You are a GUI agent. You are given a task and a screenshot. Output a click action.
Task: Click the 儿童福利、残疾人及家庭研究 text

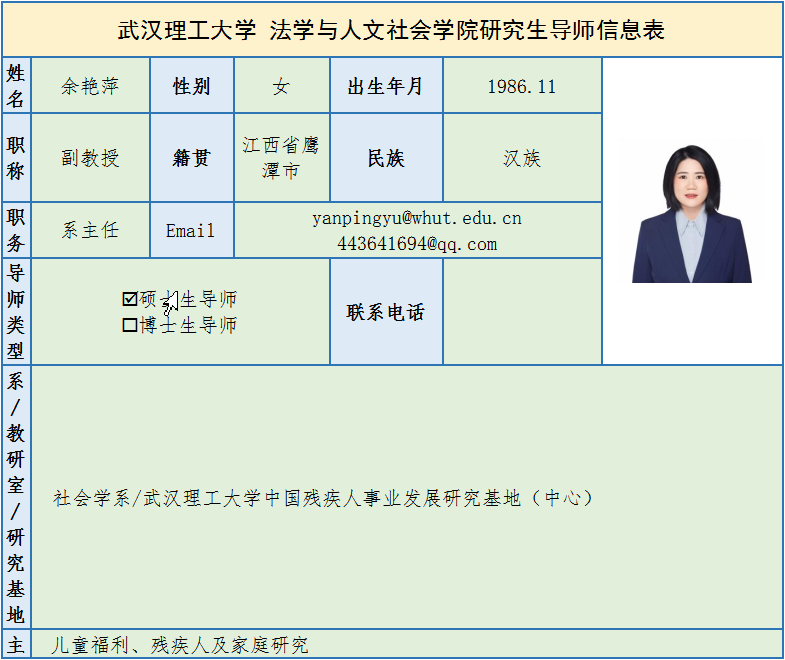pos(180,645)
